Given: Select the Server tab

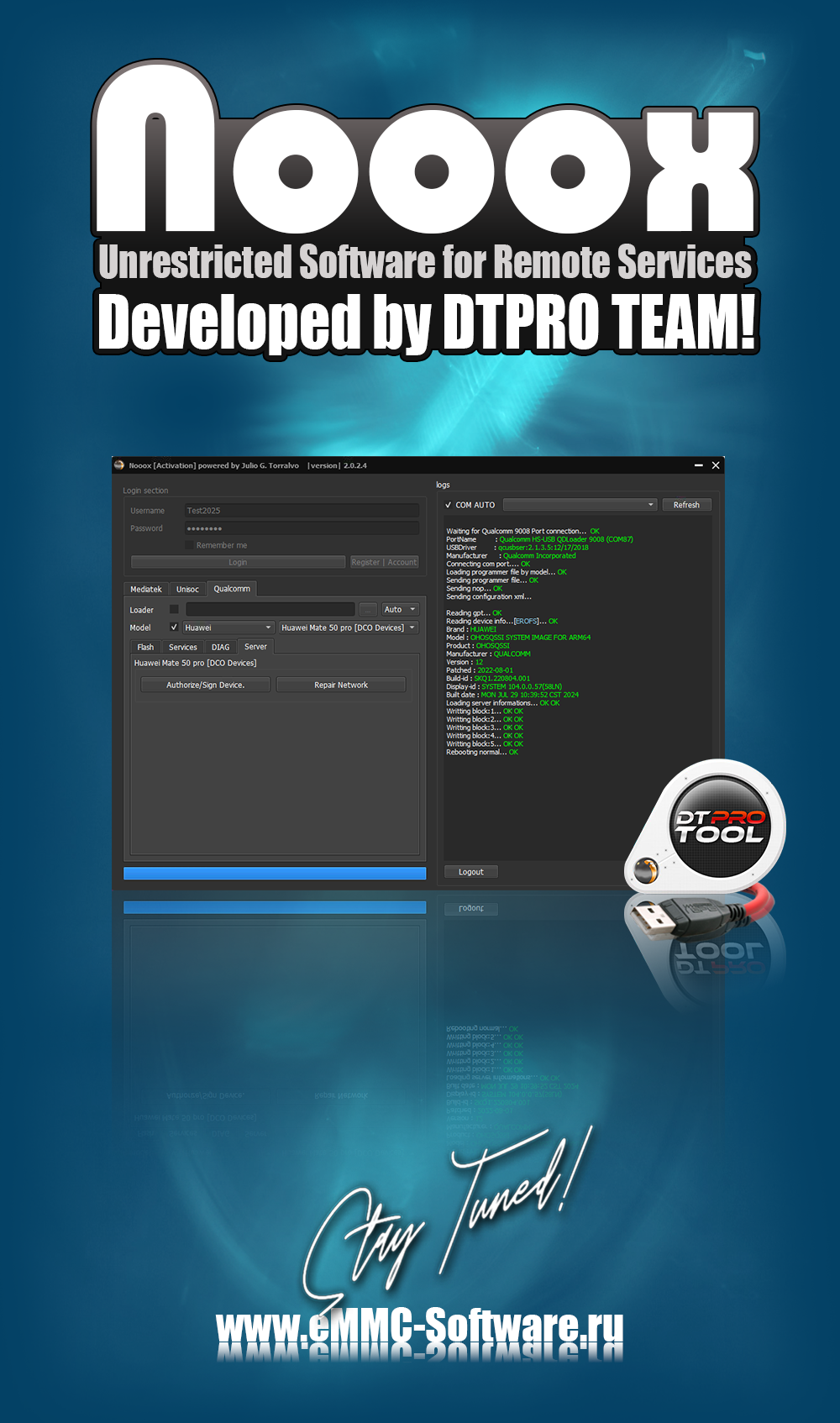Looking at the screenshot, I should point(255,647).
